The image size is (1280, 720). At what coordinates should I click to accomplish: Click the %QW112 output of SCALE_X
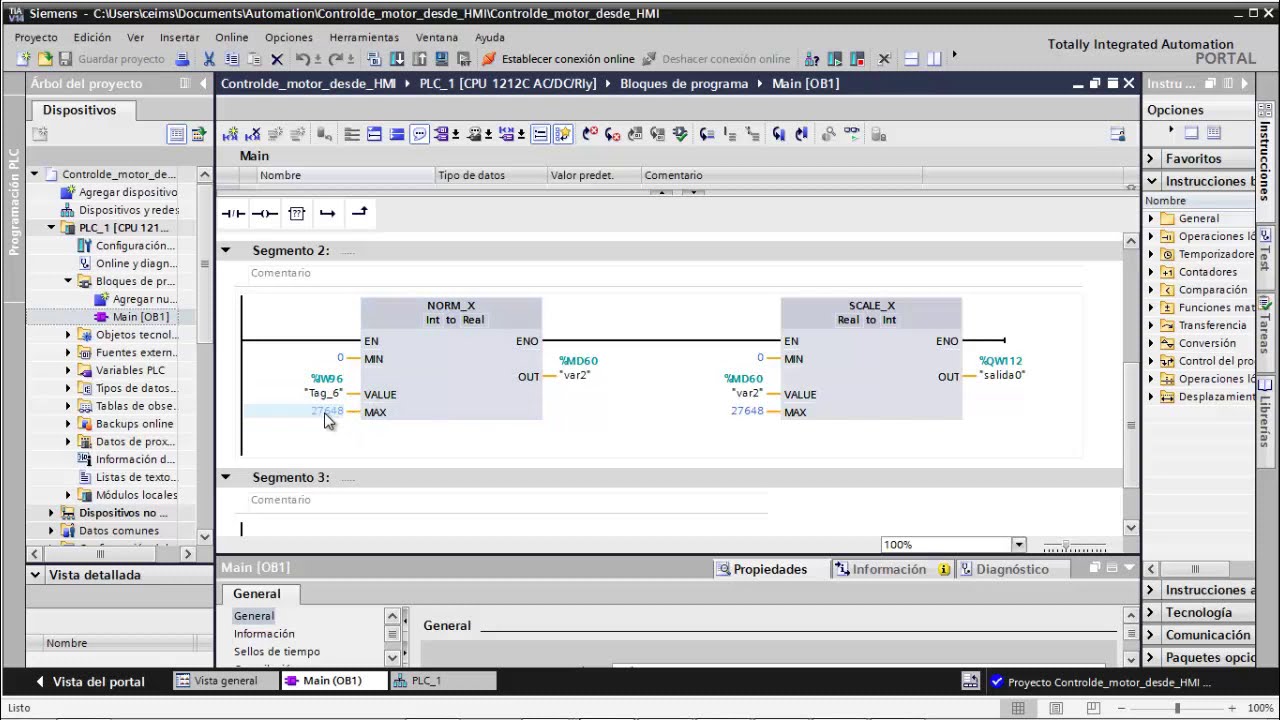tap(1000, 361)
